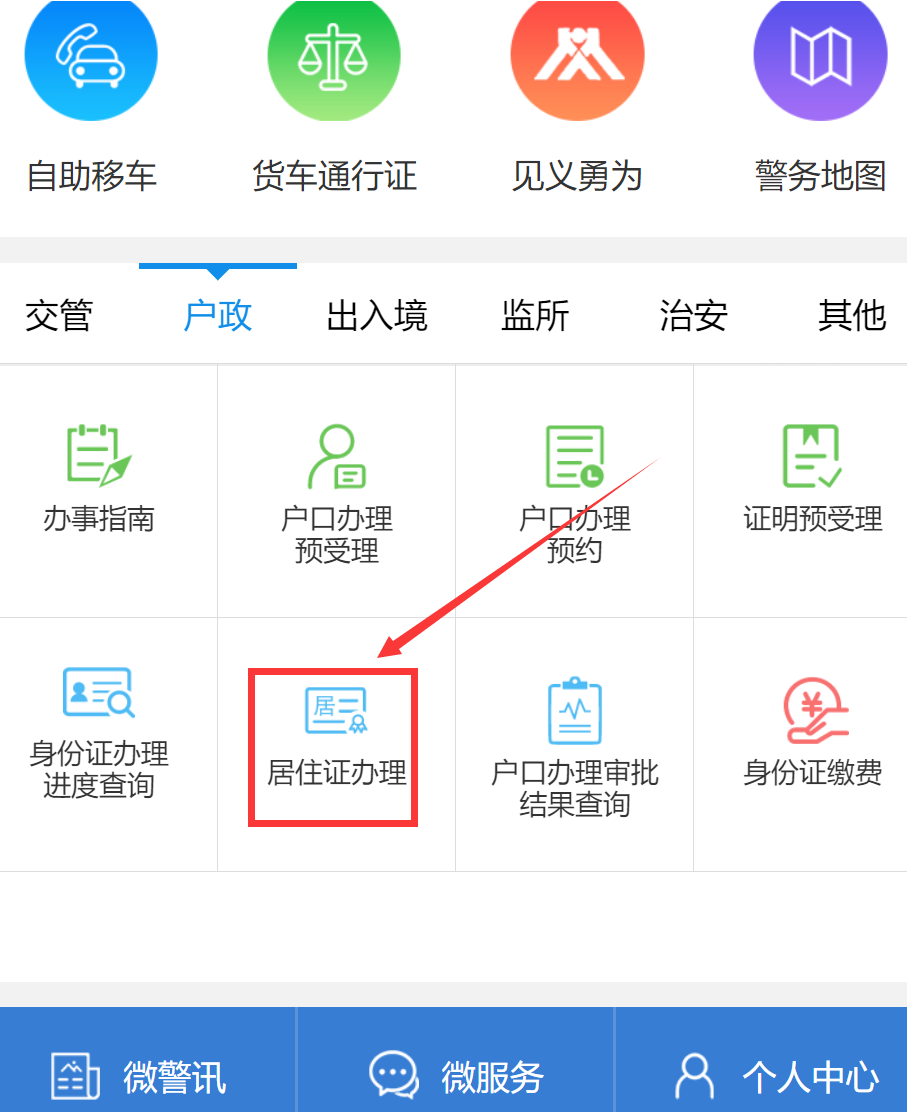Switch to the 治安 tab

[x=693, y=316]
